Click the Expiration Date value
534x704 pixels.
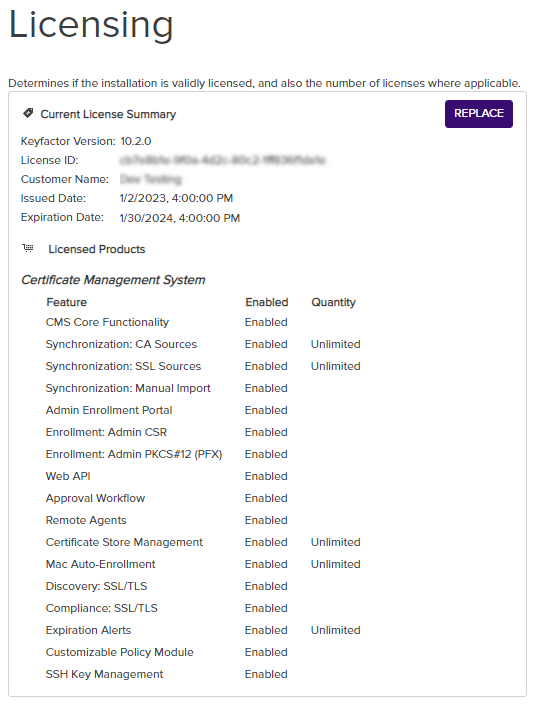click(180, 218)
